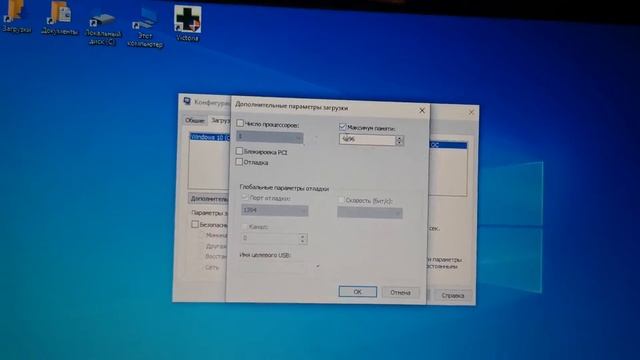Screen dimensions: 640x360
Task: Enable the Число процессоров checkbox
Action: 240,123
